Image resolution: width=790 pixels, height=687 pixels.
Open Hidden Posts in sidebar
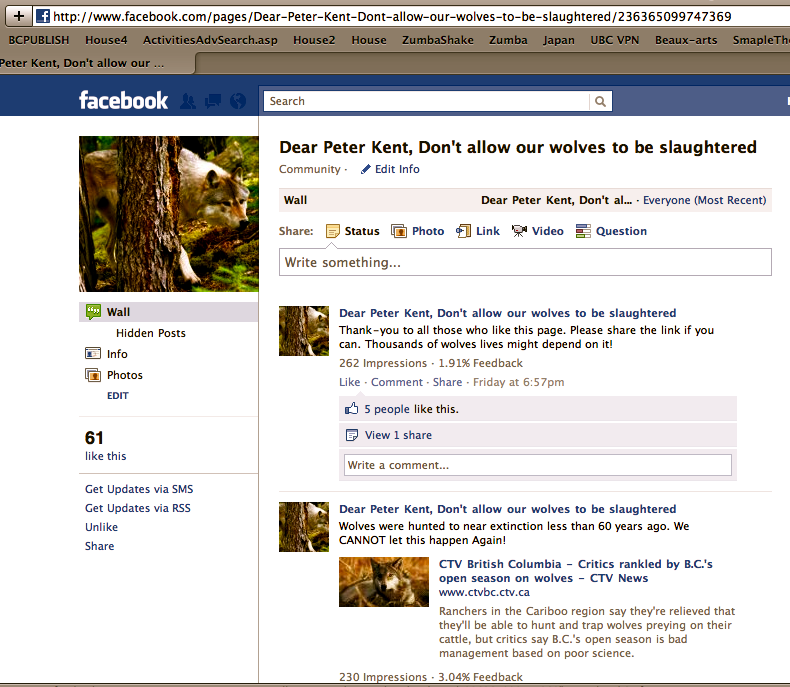(151, 333)
